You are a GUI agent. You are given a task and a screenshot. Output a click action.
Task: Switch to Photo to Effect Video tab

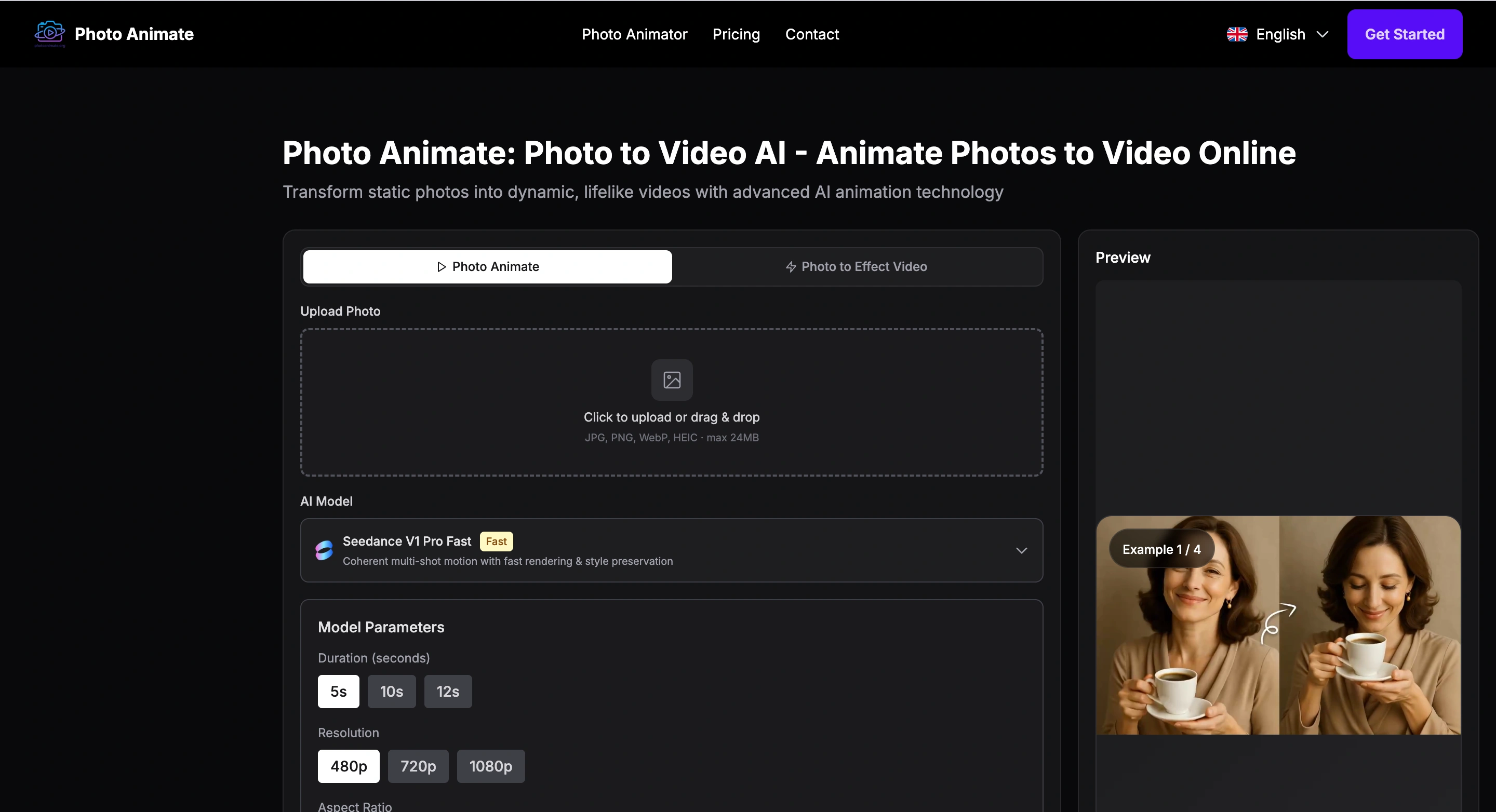coord(857,266)
